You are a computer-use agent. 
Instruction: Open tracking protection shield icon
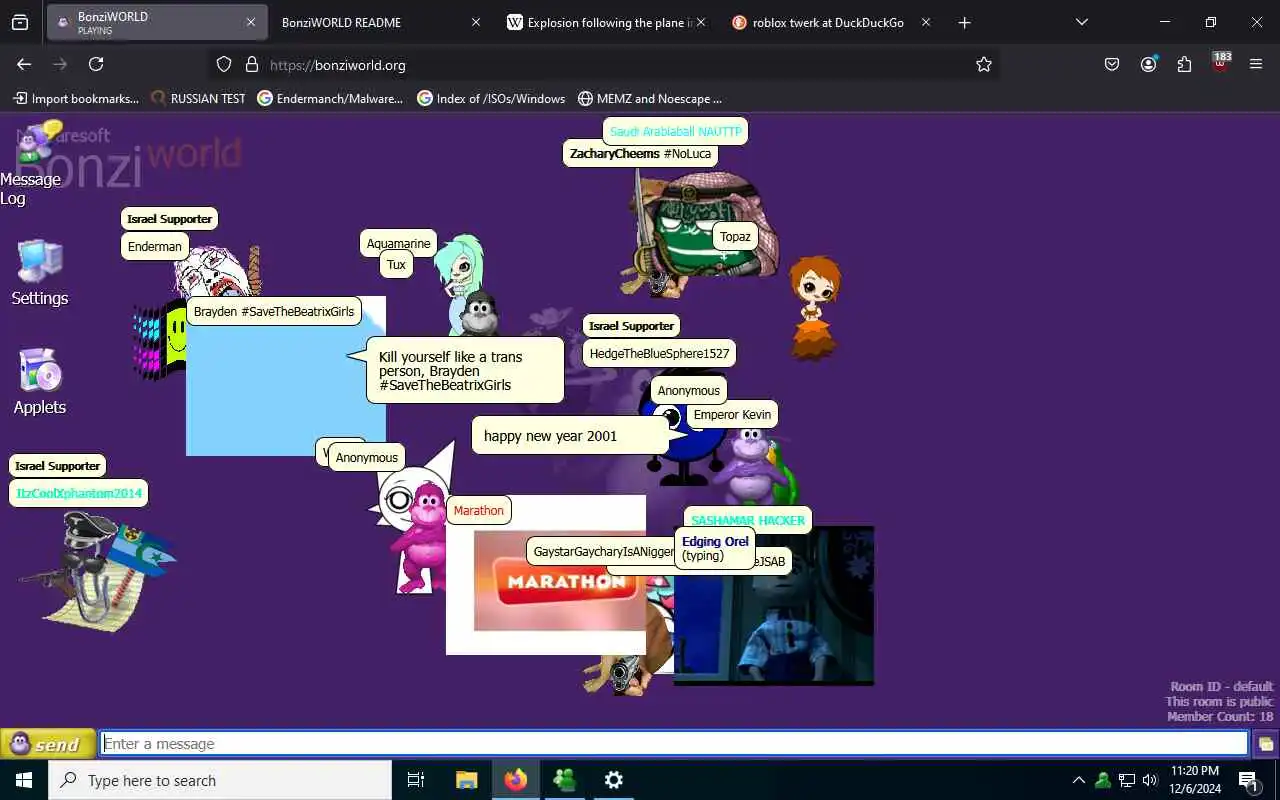point(224,64)
